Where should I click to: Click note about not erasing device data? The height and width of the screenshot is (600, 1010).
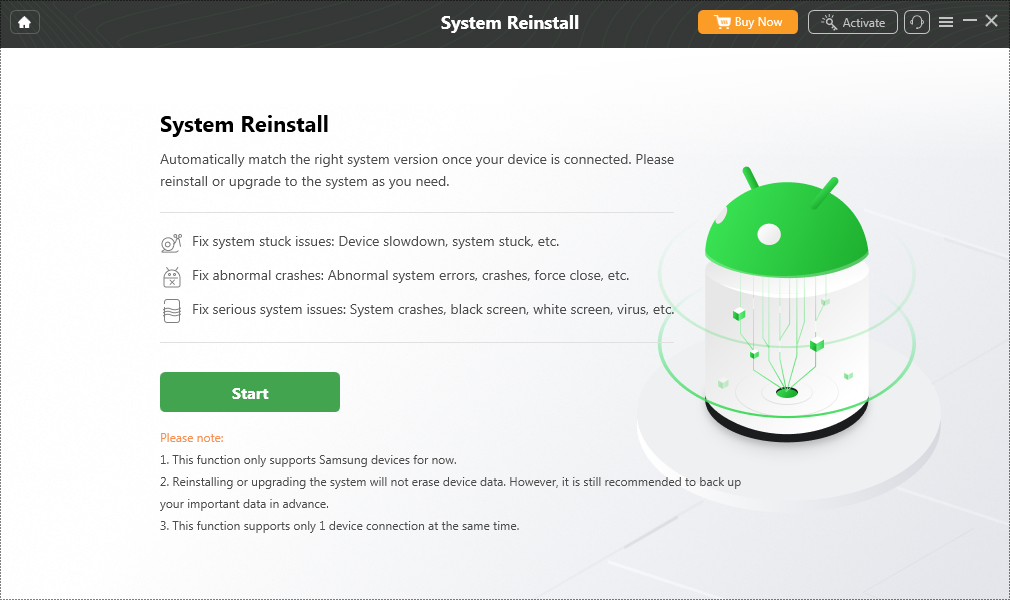[x=450, y=492]
